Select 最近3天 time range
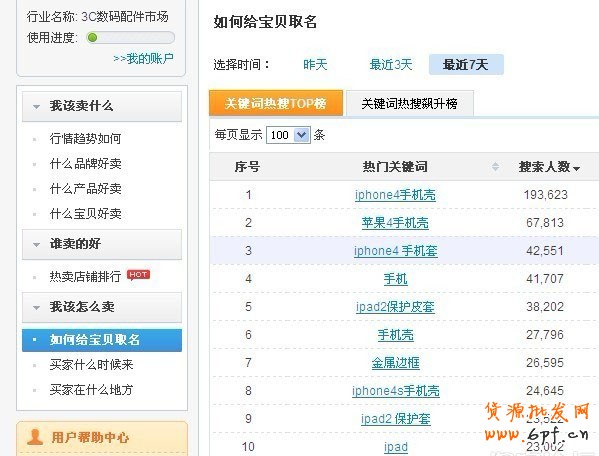 click(391, 64)
